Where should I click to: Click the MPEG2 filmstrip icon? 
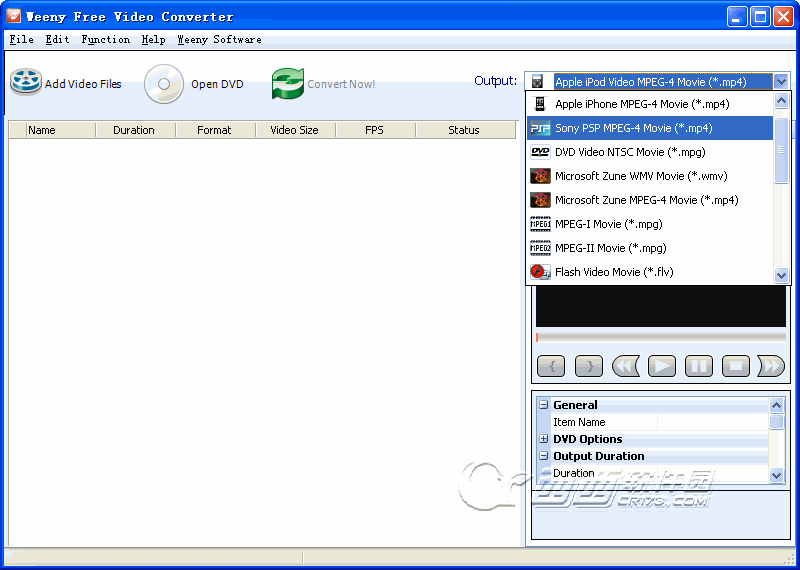click(540, 248)
